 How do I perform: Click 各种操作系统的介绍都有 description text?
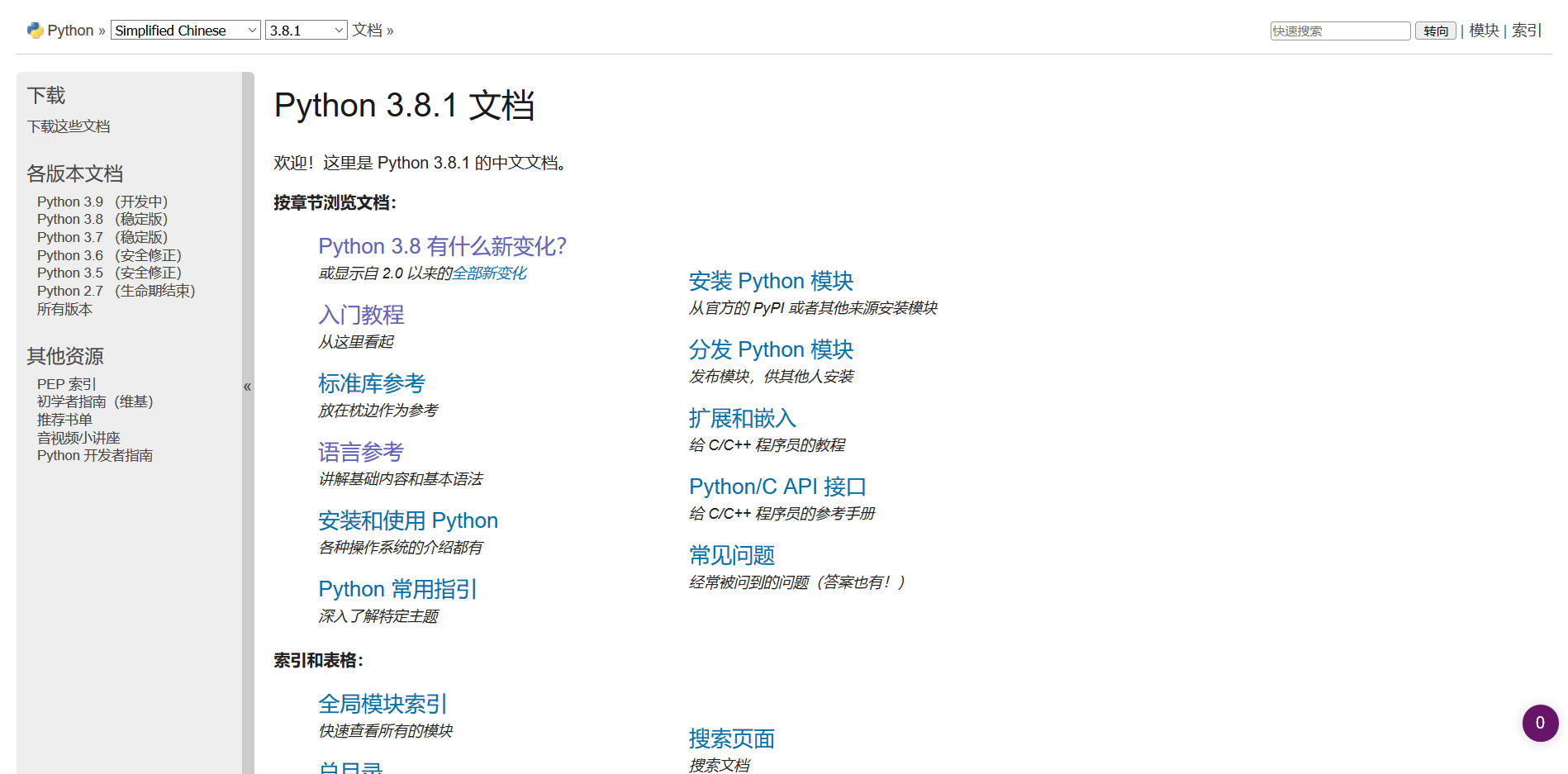pyautogui.click(x=401, y=548)
